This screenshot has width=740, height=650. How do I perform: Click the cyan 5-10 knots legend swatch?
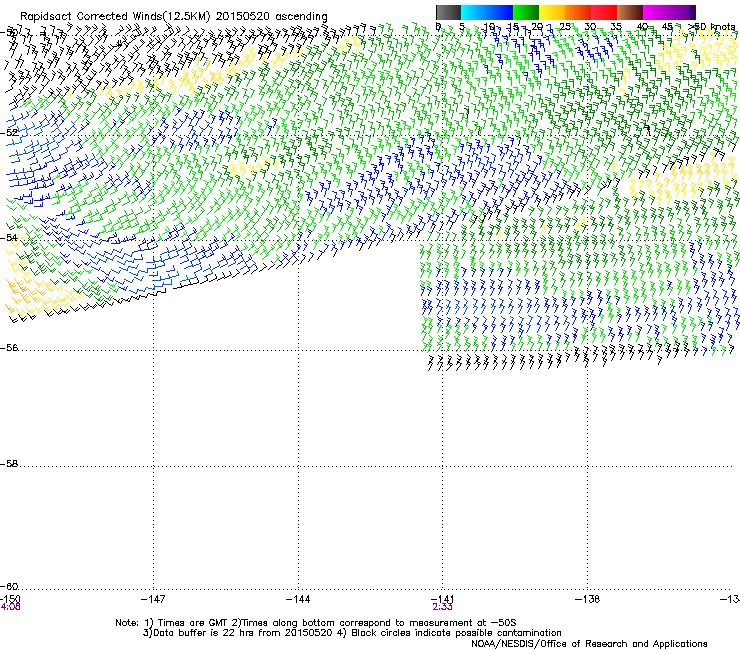(x=474, y=12)
